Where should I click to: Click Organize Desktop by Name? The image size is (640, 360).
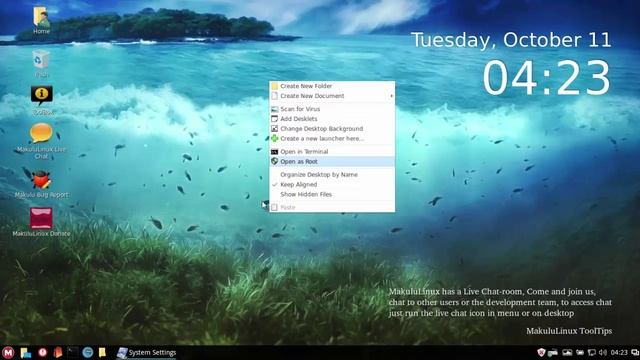332,175
